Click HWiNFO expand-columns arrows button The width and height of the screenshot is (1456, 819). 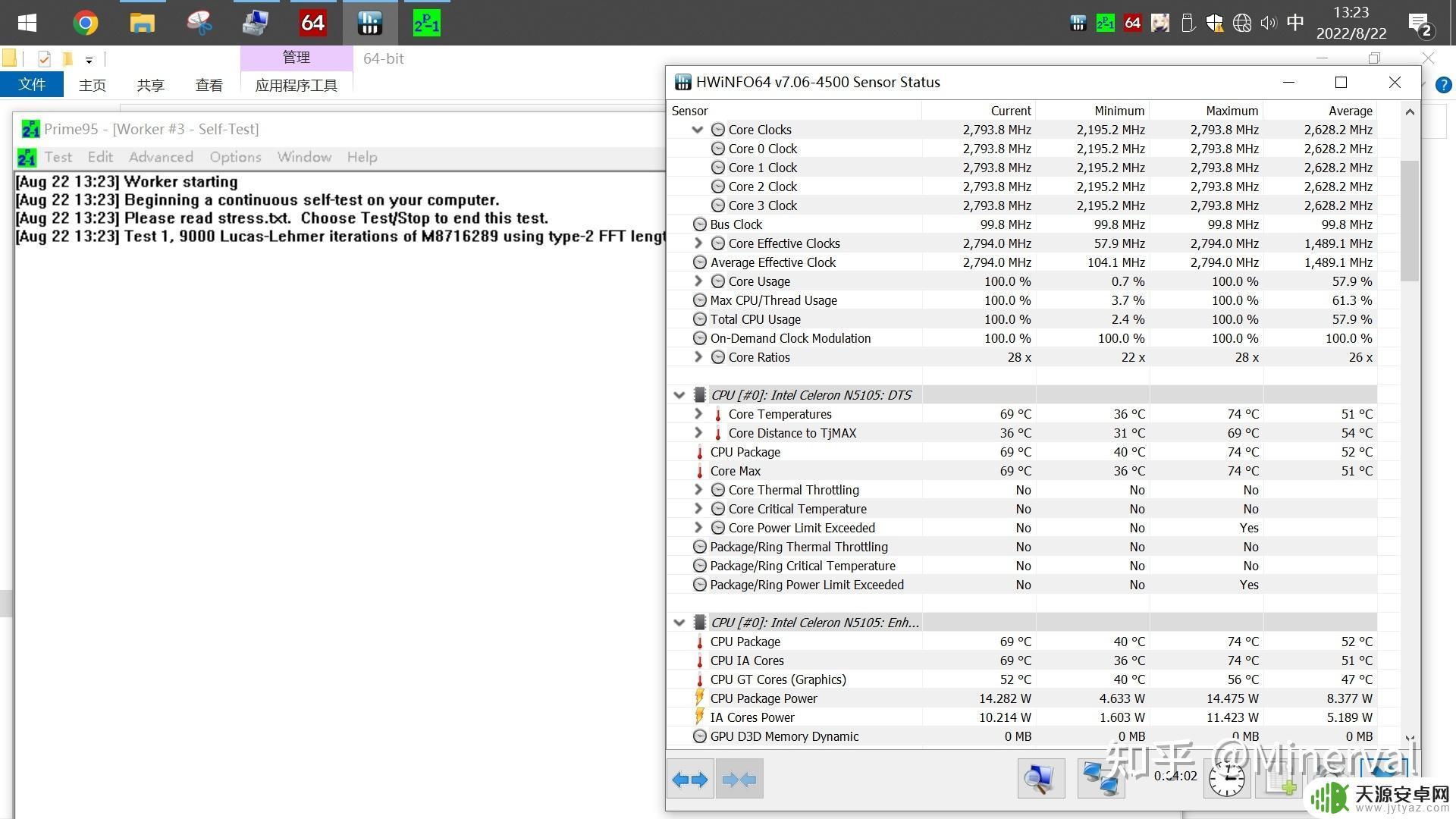(690, 779)
